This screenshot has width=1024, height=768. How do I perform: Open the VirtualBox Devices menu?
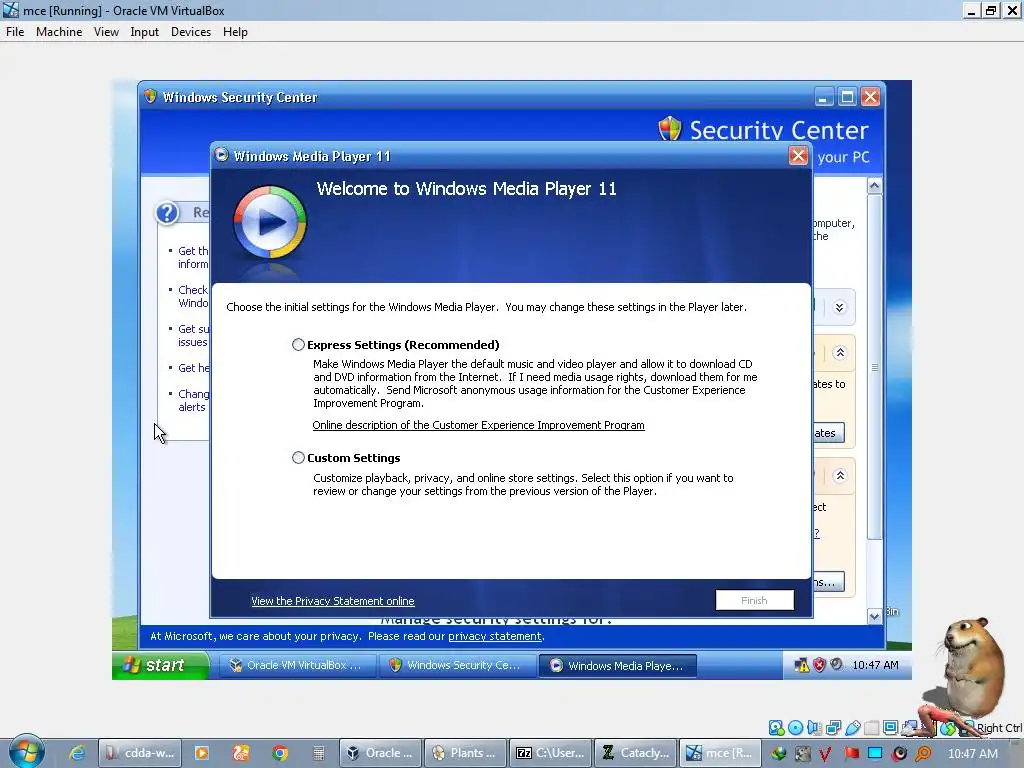[191, 32]
